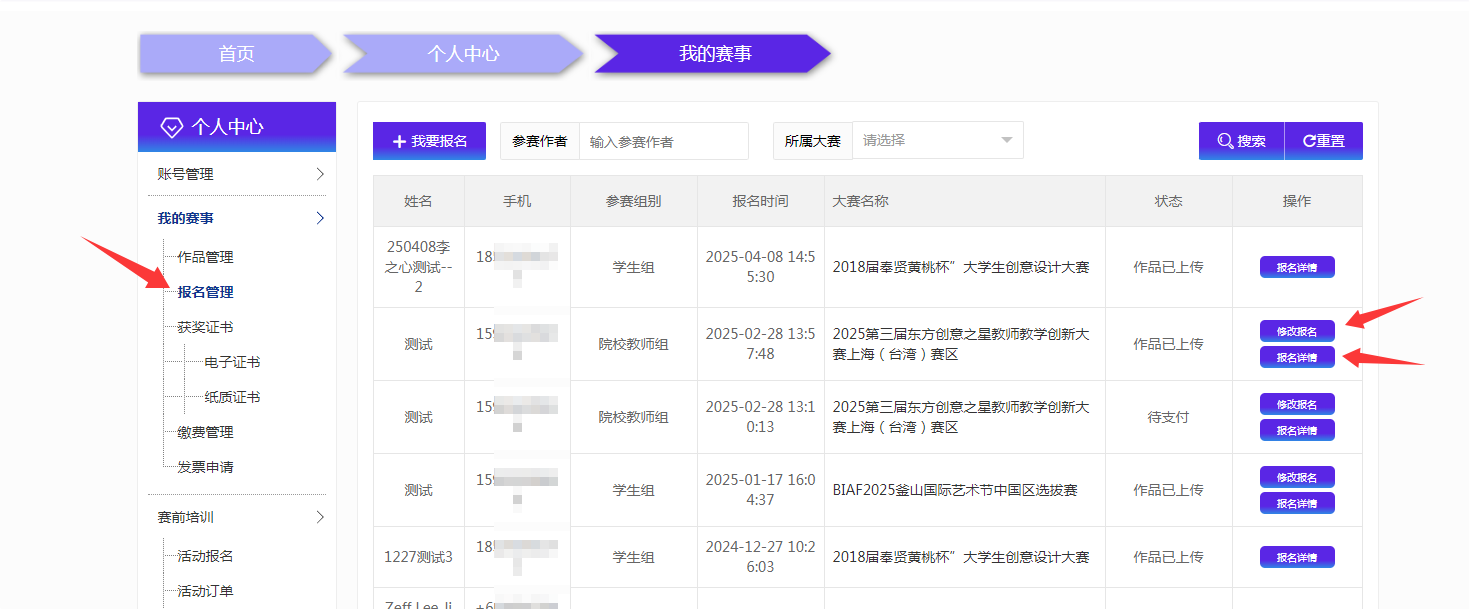Switch to the 首页 breadcrumb tab
This screenshot has height=609, width=1469.
237,54
